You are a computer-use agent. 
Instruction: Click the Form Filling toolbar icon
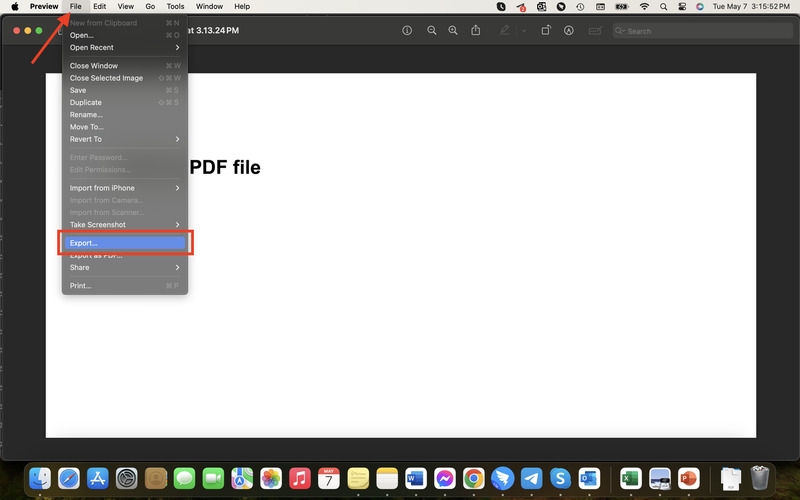(595, 31)
